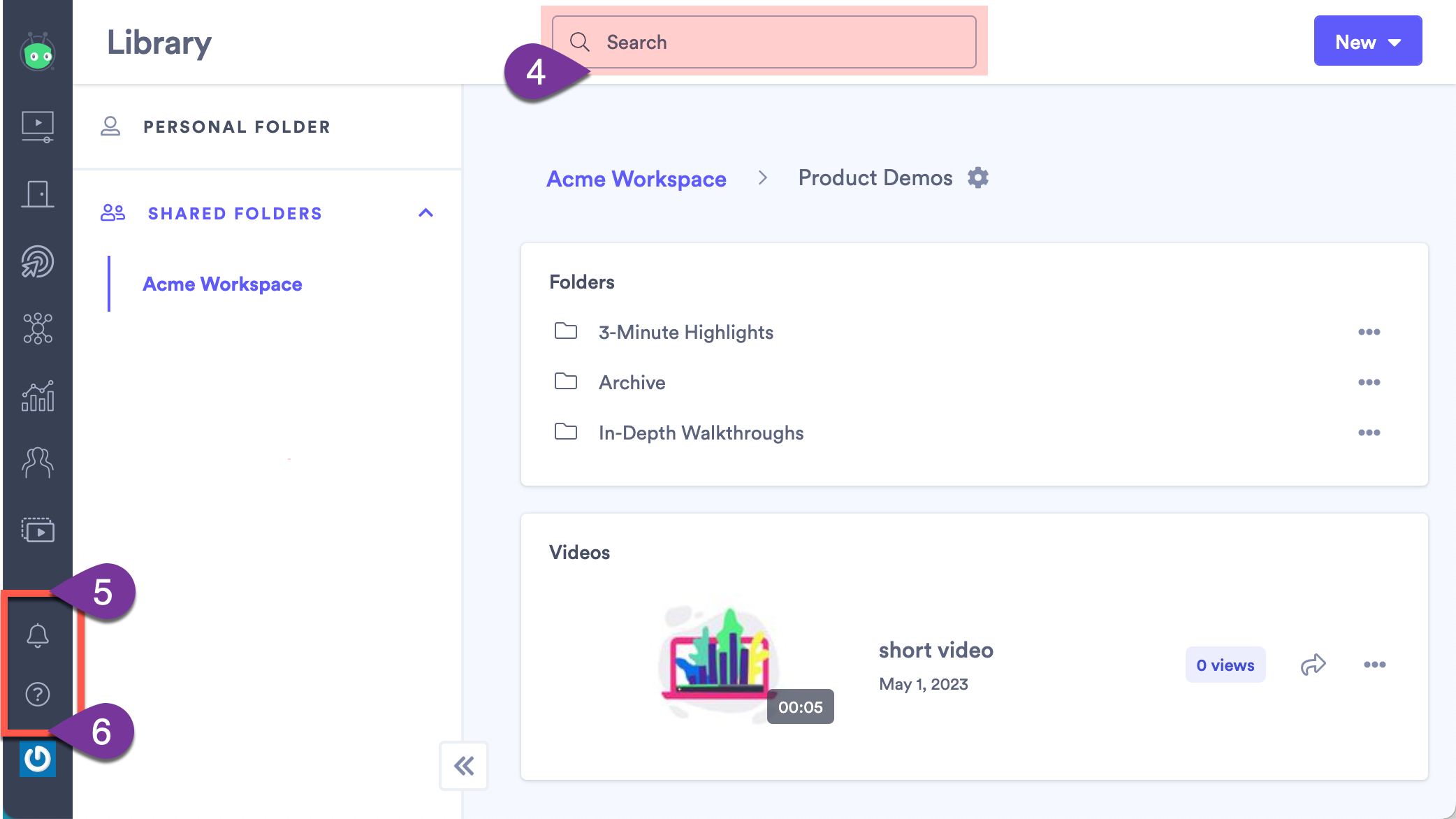Collapse the sidebar with double chevron button

pyautogui.click(x=464, y=766)
